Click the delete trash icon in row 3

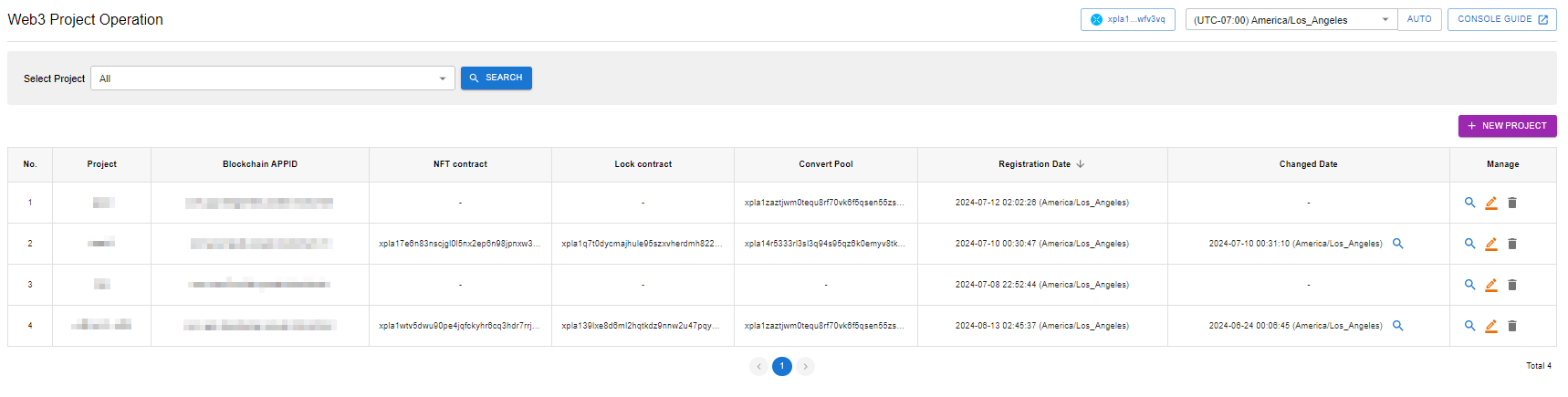(x=1511, y=285)
